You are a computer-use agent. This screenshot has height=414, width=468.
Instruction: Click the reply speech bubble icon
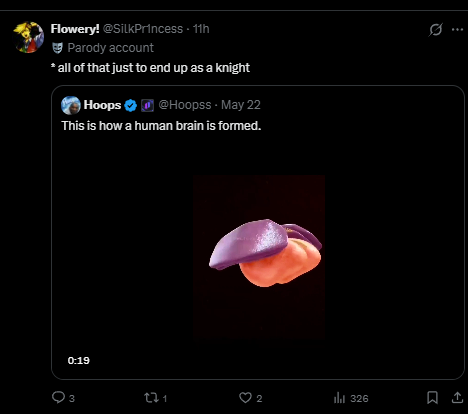point(58,397)
